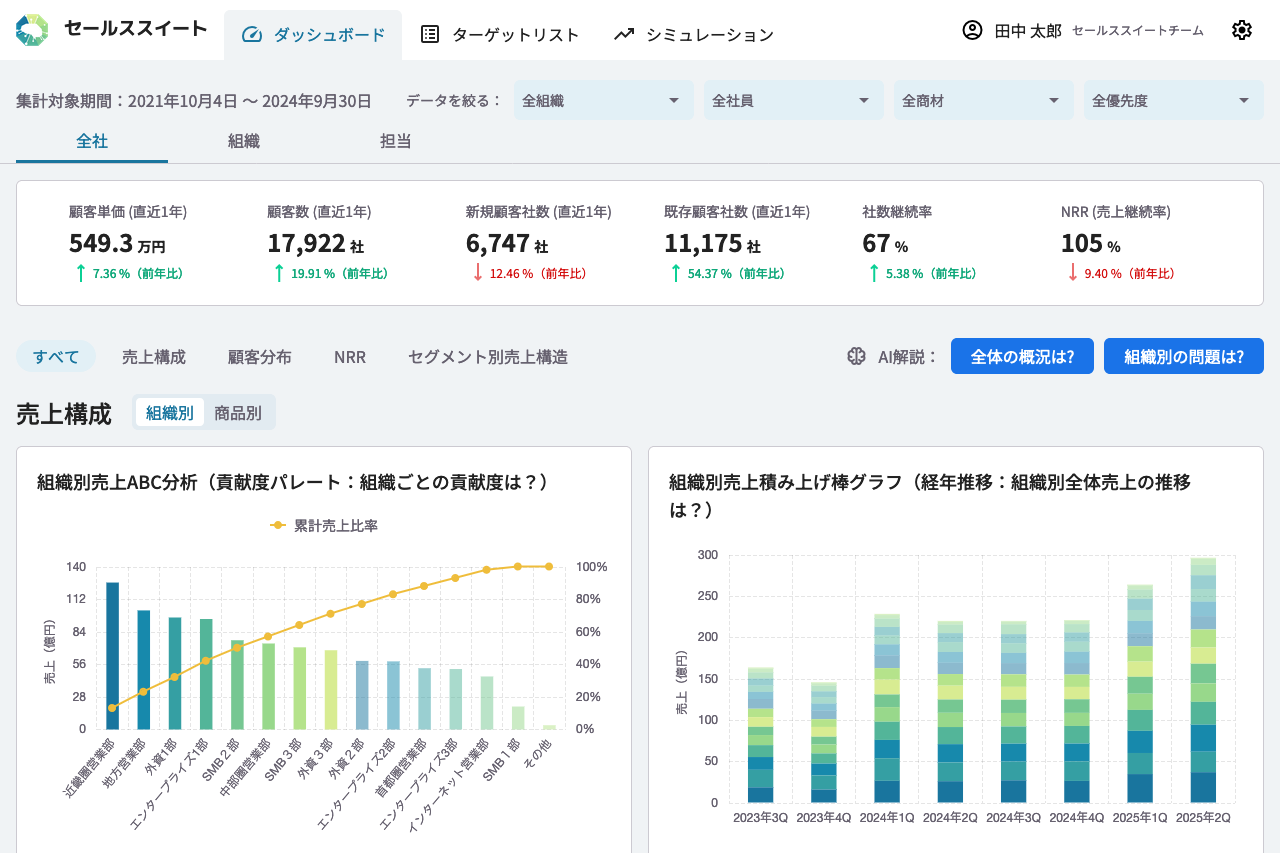Image resolution: width=1280 pixels, height=853 pixels.
Task: Click the AI解説 brain icon
Action: pos(856,356)
